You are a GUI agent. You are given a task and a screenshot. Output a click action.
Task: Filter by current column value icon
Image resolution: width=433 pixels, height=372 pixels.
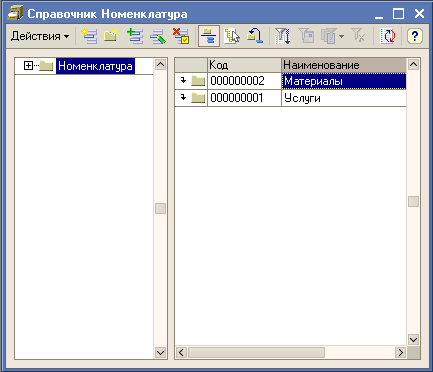tap(306, 36)
